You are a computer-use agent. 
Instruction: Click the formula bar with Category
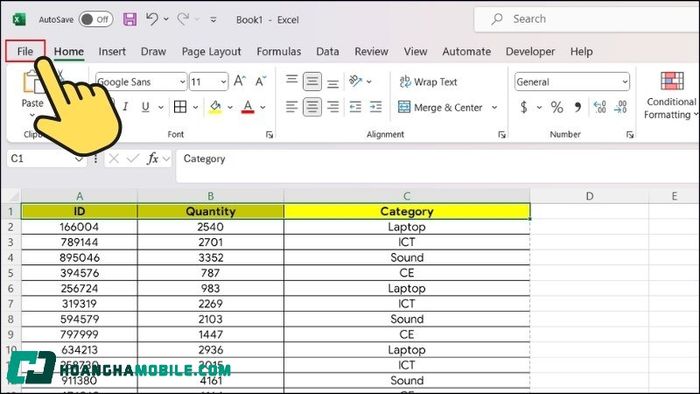click(x=438, y=166)
